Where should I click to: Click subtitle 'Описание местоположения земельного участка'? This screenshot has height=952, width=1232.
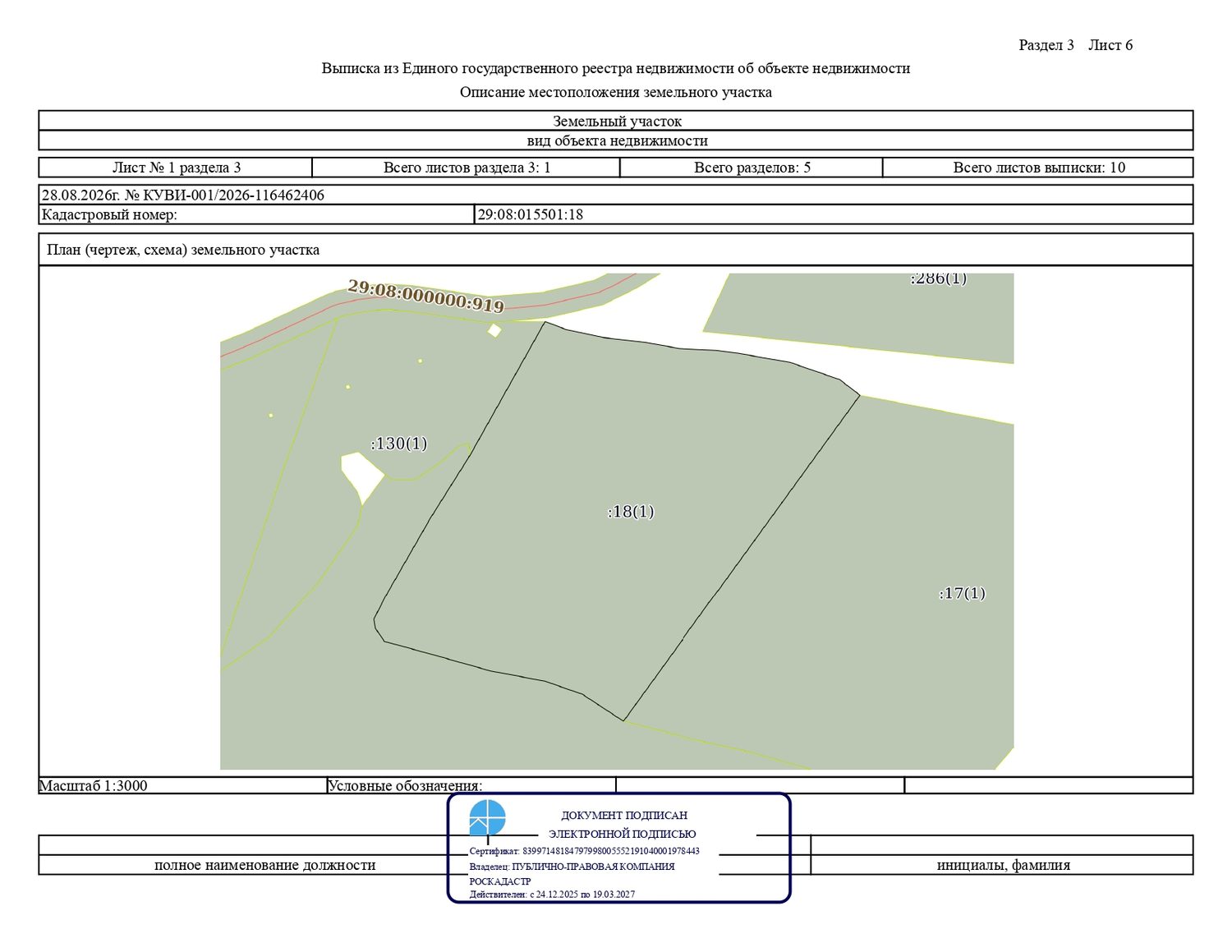(x=616, y=92)
